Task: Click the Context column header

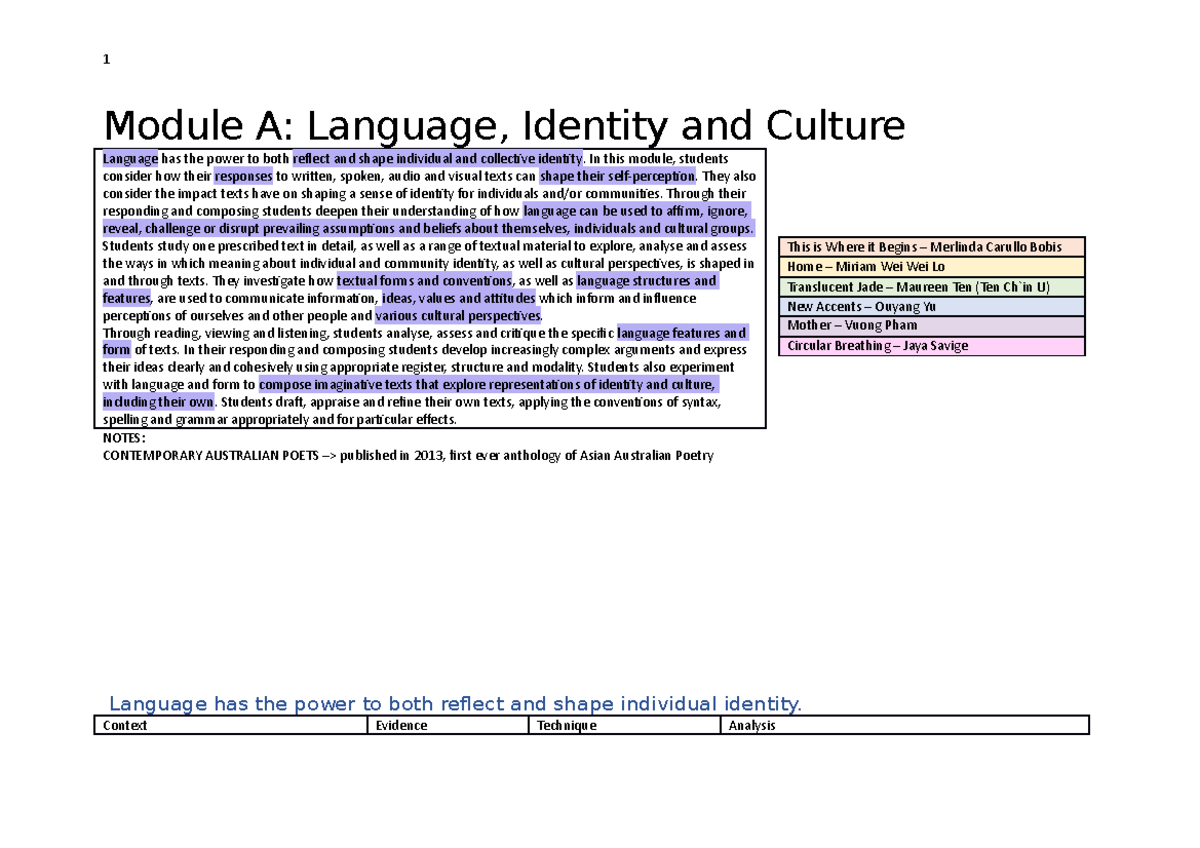Action: (x=124, y=726)
